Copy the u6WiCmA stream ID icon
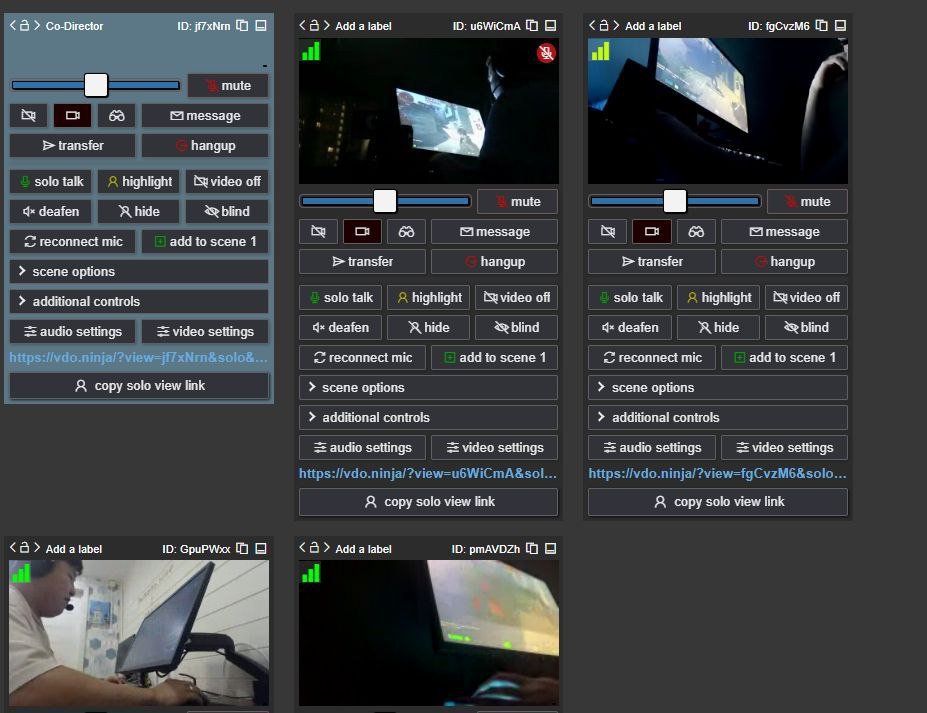 [532, 25]
